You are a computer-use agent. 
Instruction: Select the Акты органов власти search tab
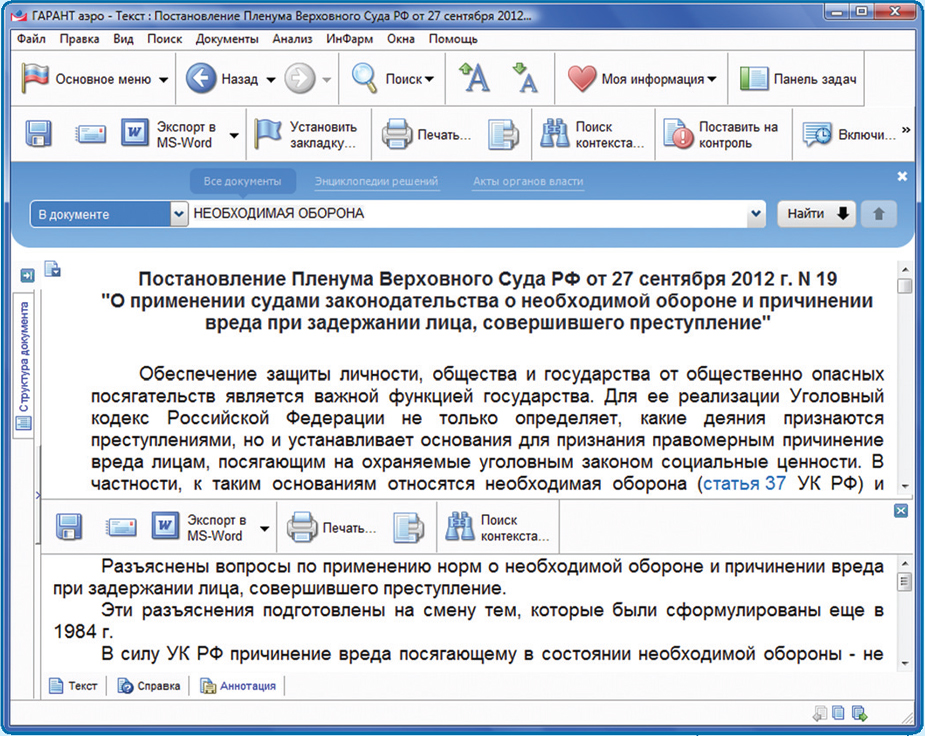[528, 182]
